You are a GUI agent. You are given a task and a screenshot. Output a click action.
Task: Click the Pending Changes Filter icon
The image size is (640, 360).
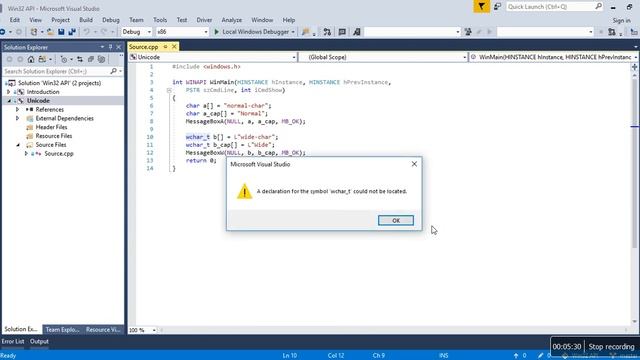point(64,60)
